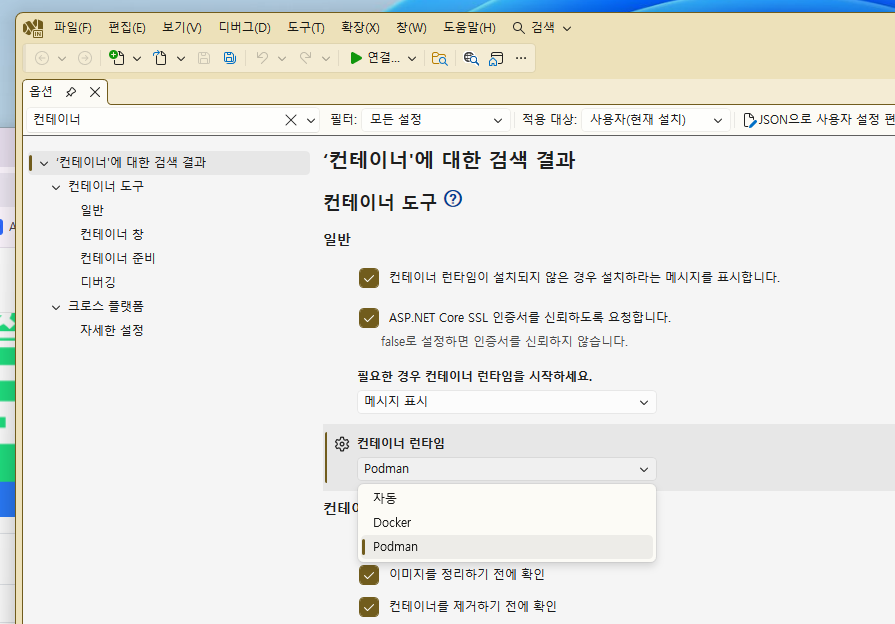Open the dropdown arrow beside 검색
The height and width of the screenshot is (624, 895).
click(567, 29)
